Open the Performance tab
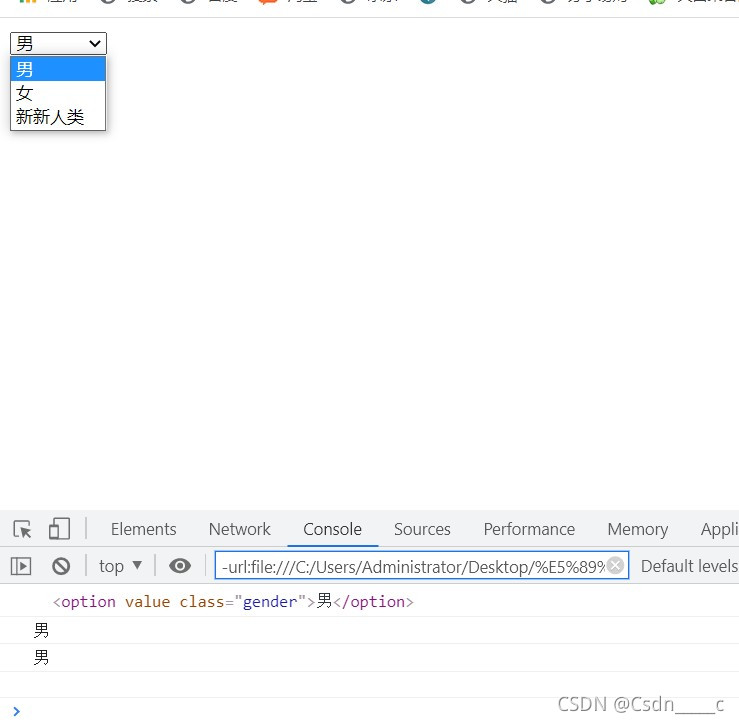The image size is (739, 724). pos(529,529)
